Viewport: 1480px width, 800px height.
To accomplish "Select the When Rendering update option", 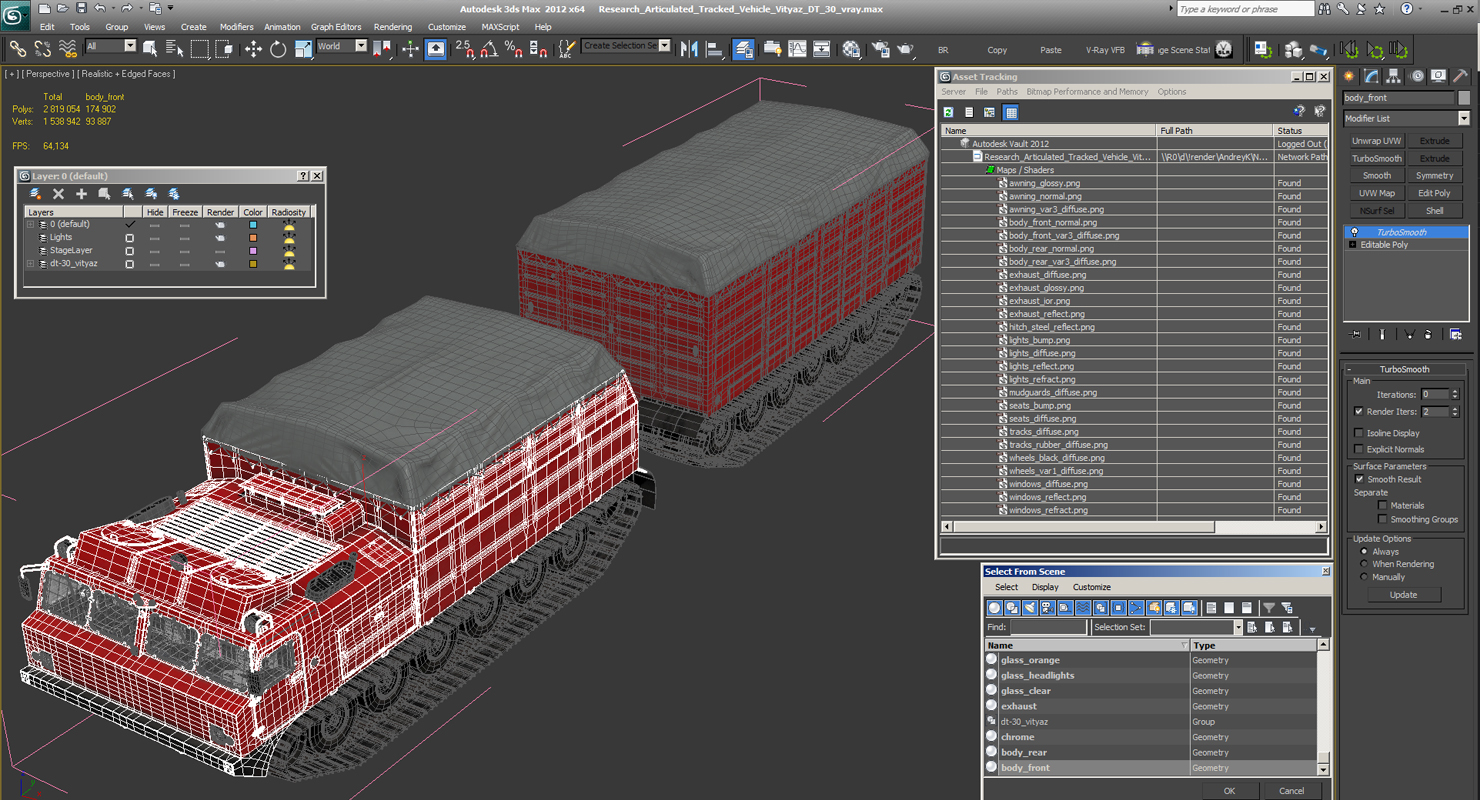I will [x=1364, y=564].
